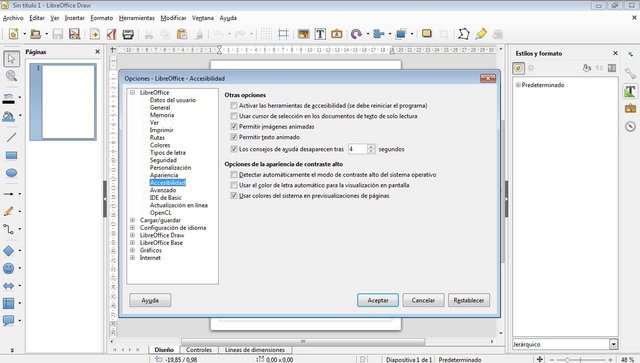Expand the Cargar/guardar tree node
The height and width of the screenshot is (363, 640).
coord(132,220)
